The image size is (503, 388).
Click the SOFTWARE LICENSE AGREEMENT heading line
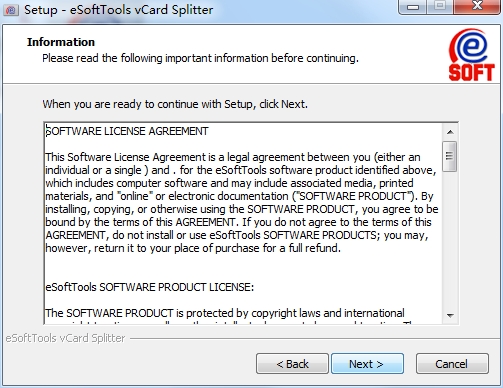point(127,131)
